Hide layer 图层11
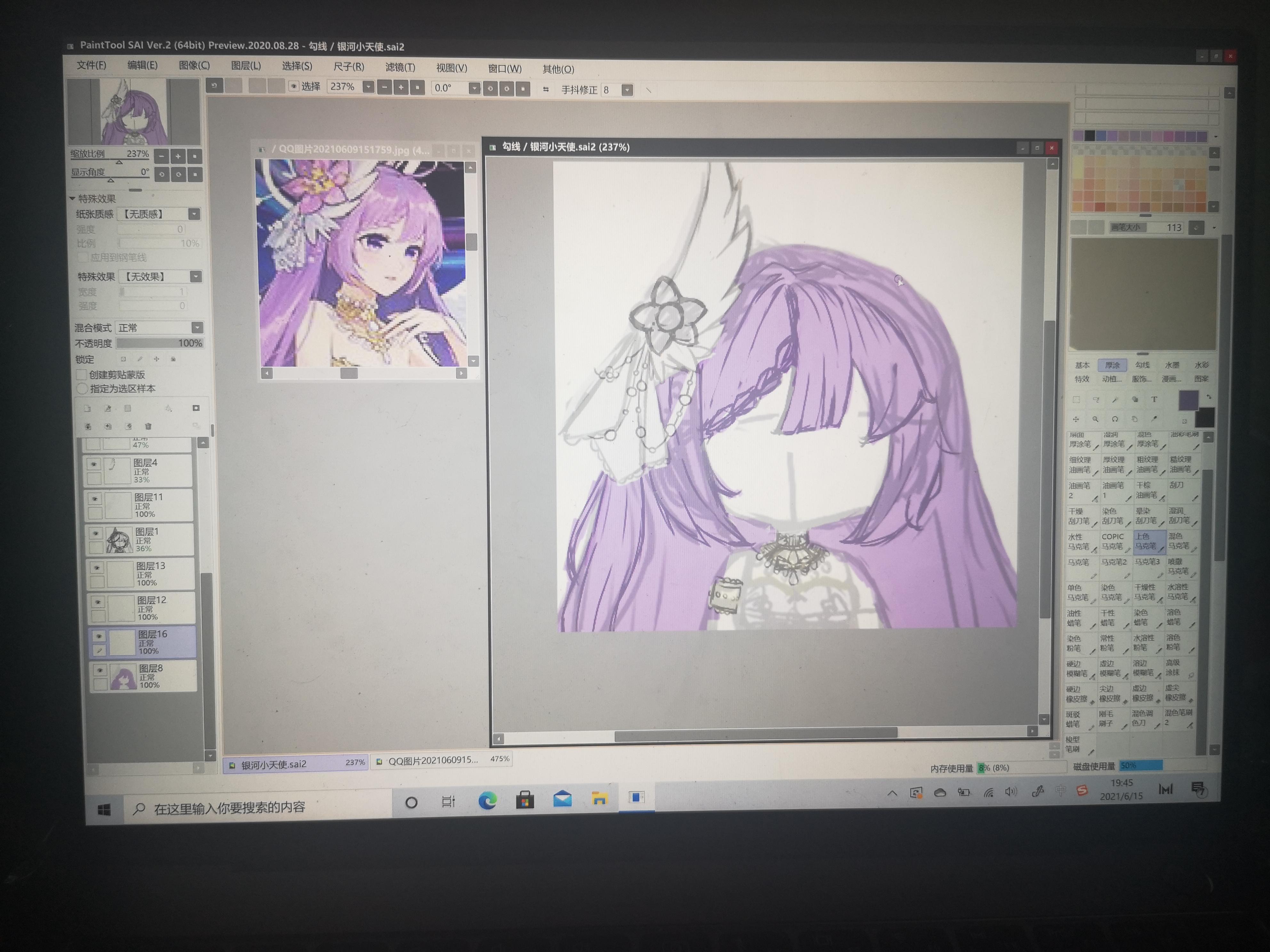1270x952 pixels. 95,498
